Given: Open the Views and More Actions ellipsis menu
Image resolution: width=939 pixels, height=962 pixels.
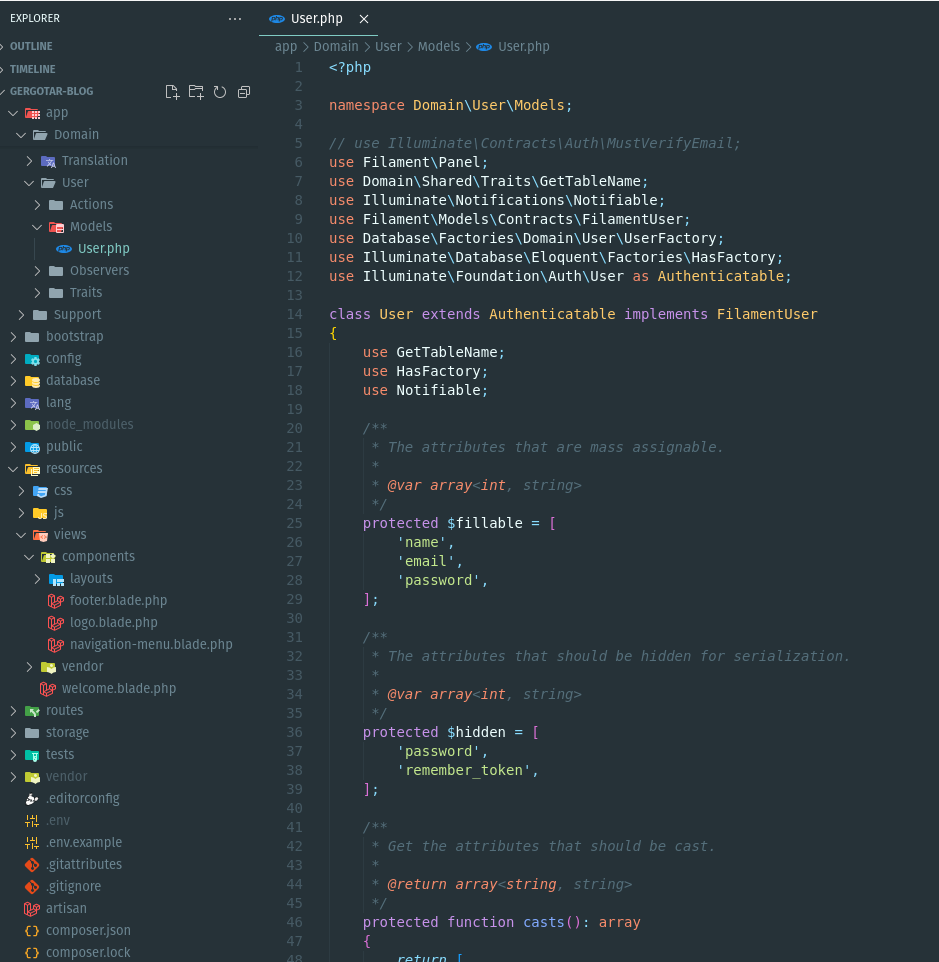Looking at the screenshot, I should click(x=235, y=18).
